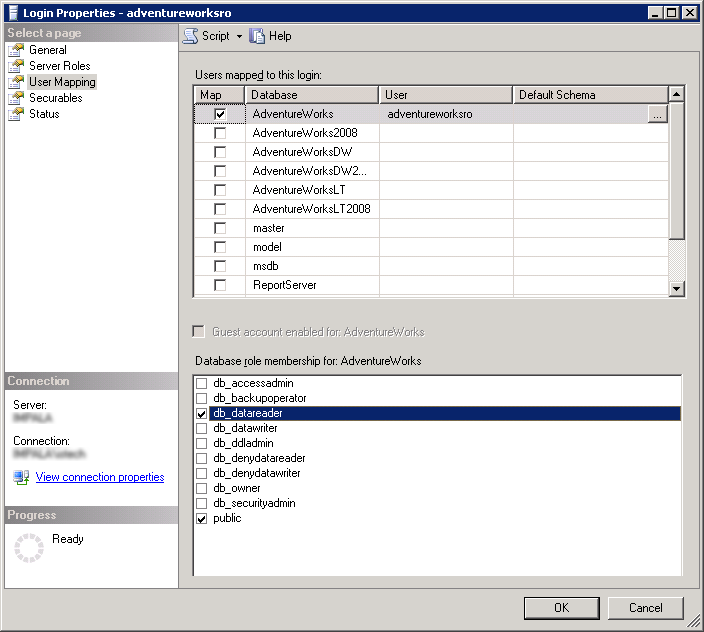Open the Script dropdown arrow

click(x=239, y=36)
